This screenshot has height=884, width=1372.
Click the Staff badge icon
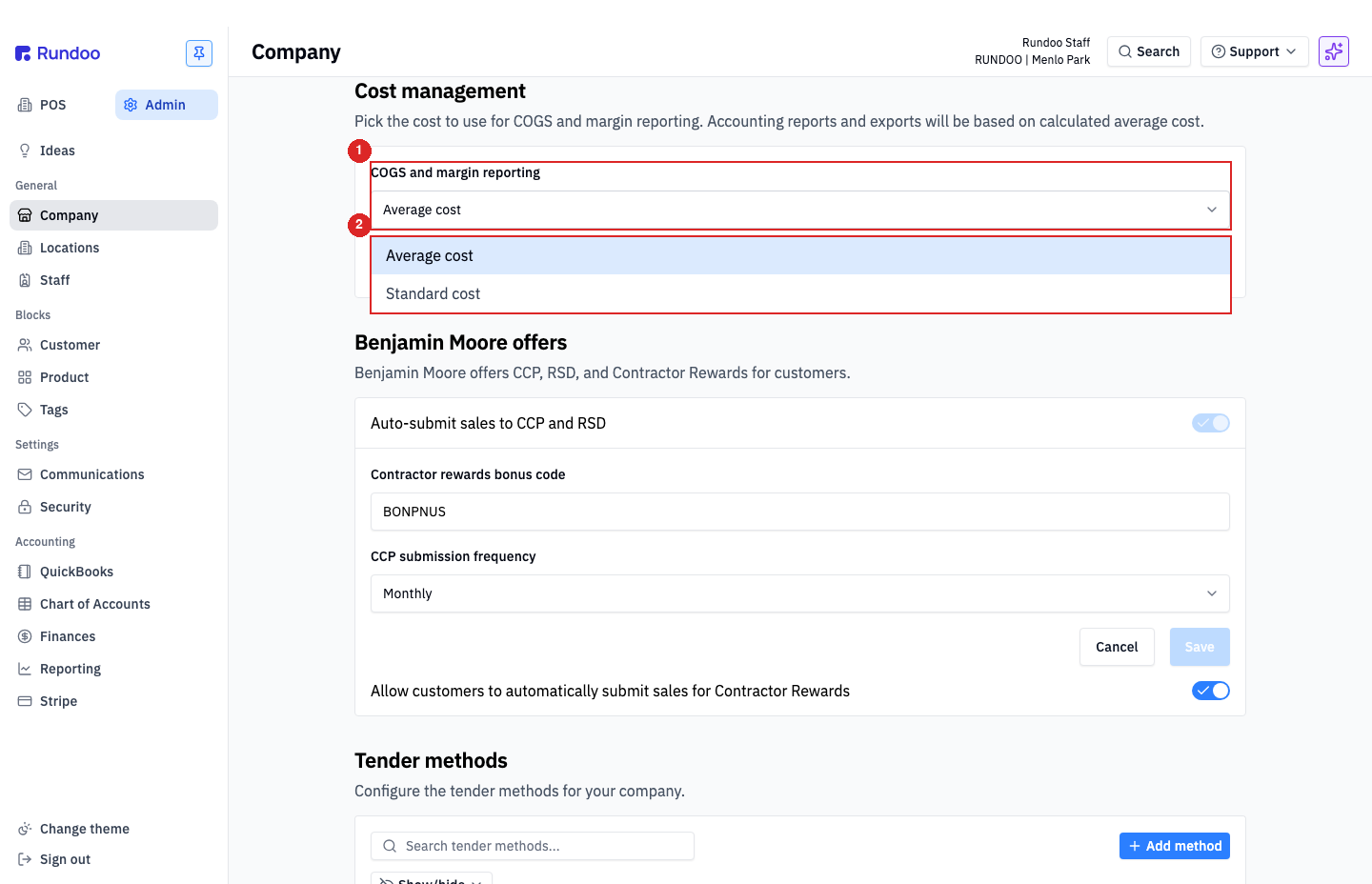[x=25, y=280]
